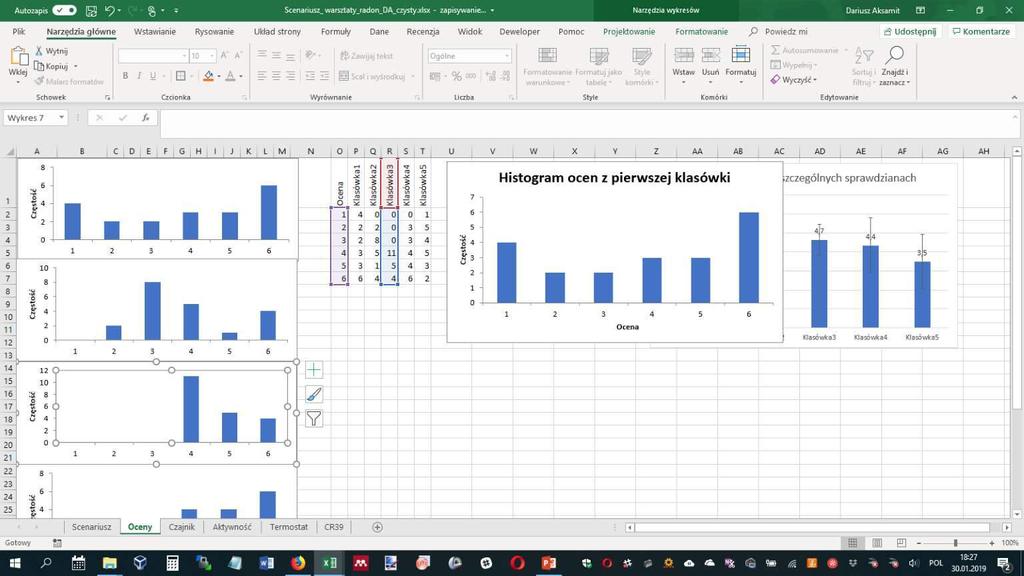Open the Windows Start menu
The image size is (1024, 576).
14,562
